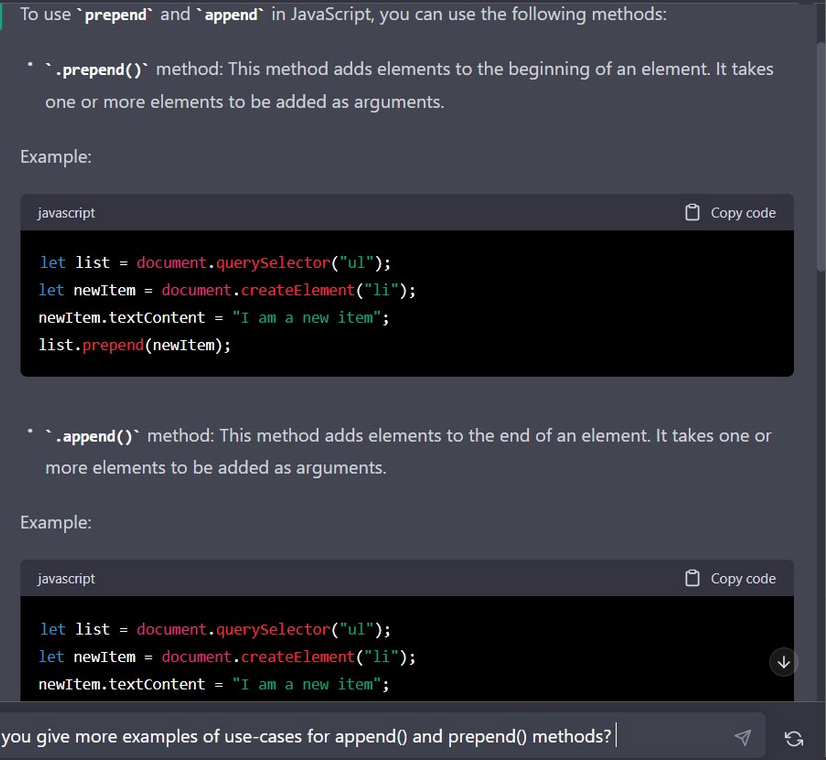Copy code of the prepend example
The image size is (826, 760).
pyautogui.click(x=730, y=212)
